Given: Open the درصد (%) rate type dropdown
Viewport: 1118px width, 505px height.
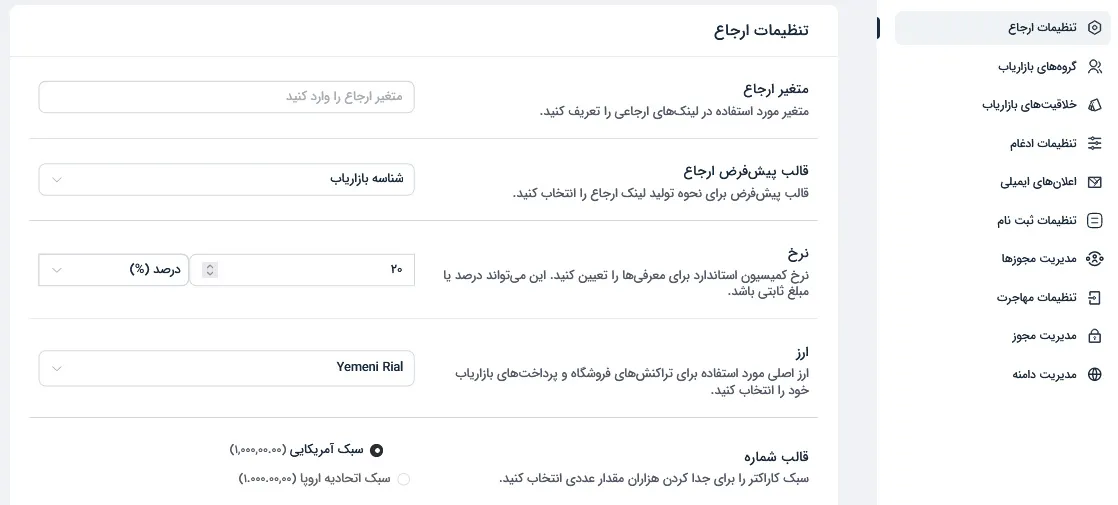Looking at the screenshot, I should pyautogui.click(x=113, y=270).
